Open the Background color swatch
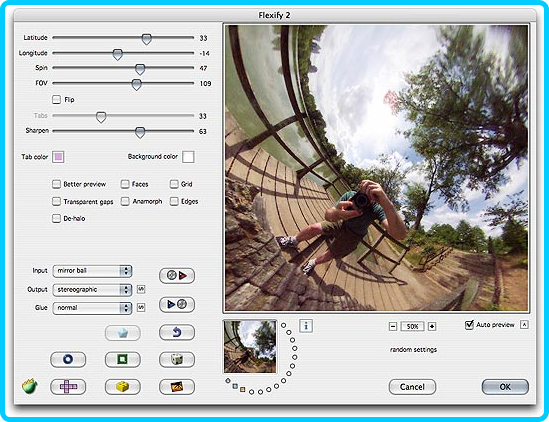The height and width of the screenshot is (422, 549). coord(188,157)
